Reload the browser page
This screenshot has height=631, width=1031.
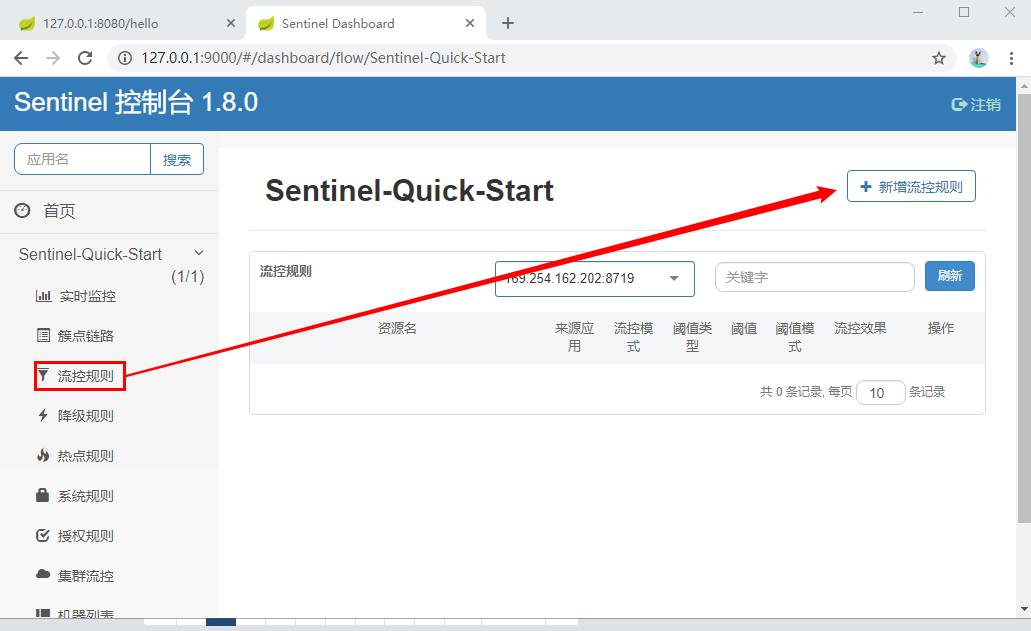[85, 58]
